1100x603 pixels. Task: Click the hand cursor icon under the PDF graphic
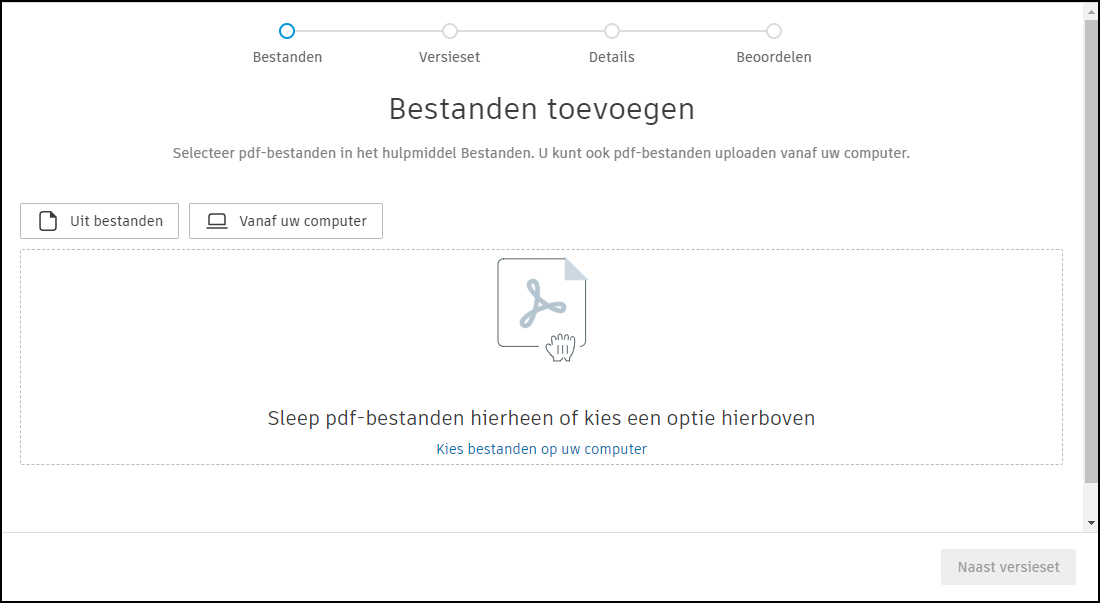560,349
